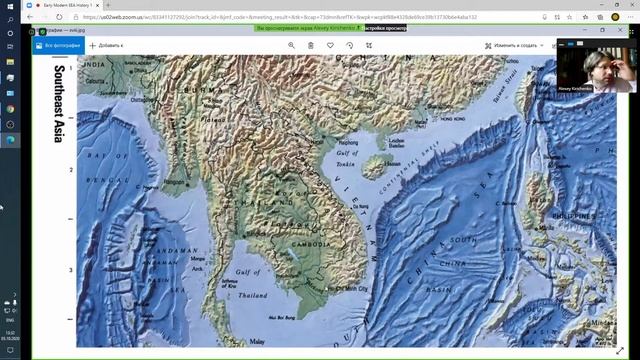Open browser settings and more menu

click(x=630, y=17)
